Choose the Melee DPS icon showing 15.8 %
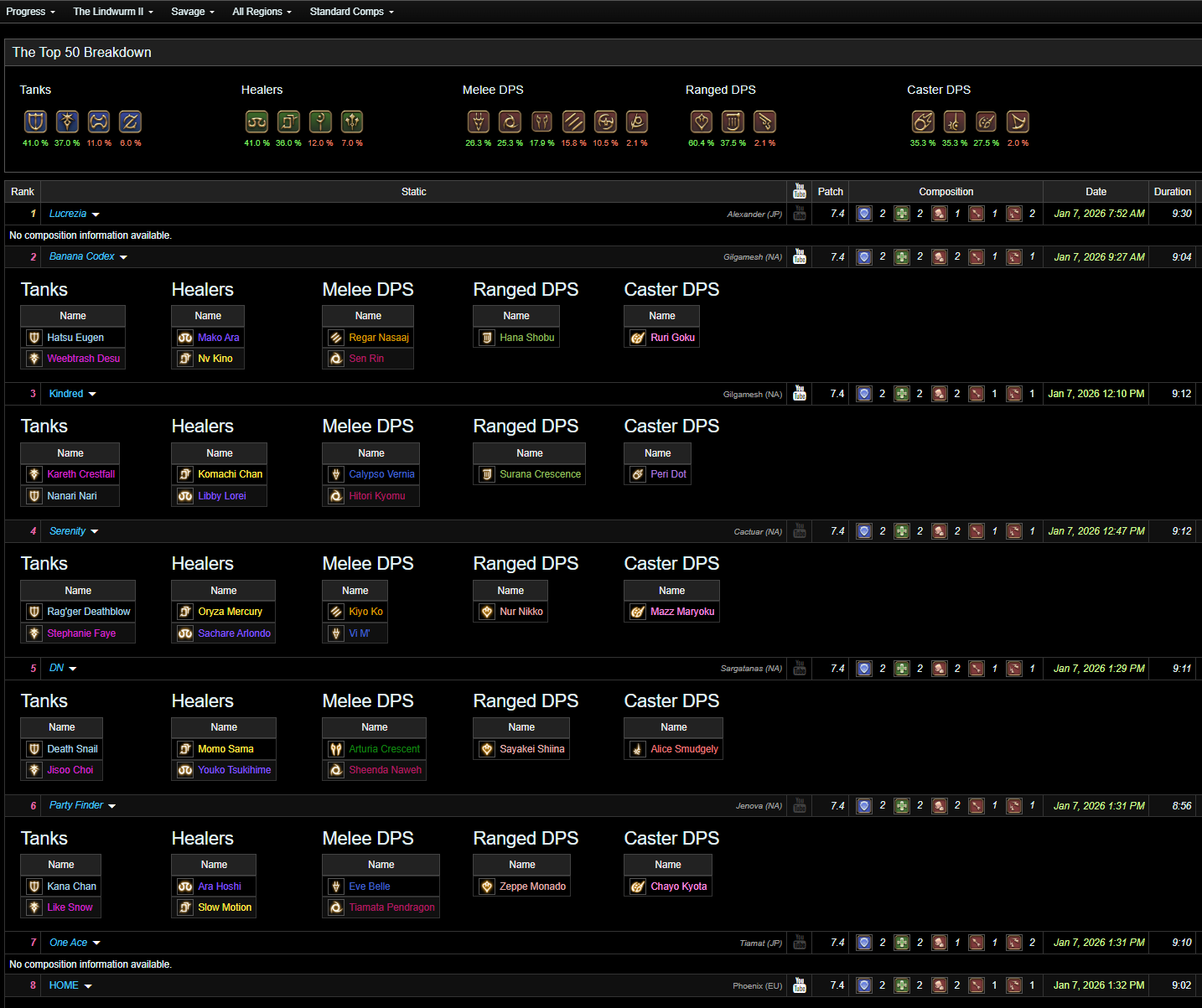The image size is (1202, 1008). pos(573,121)
